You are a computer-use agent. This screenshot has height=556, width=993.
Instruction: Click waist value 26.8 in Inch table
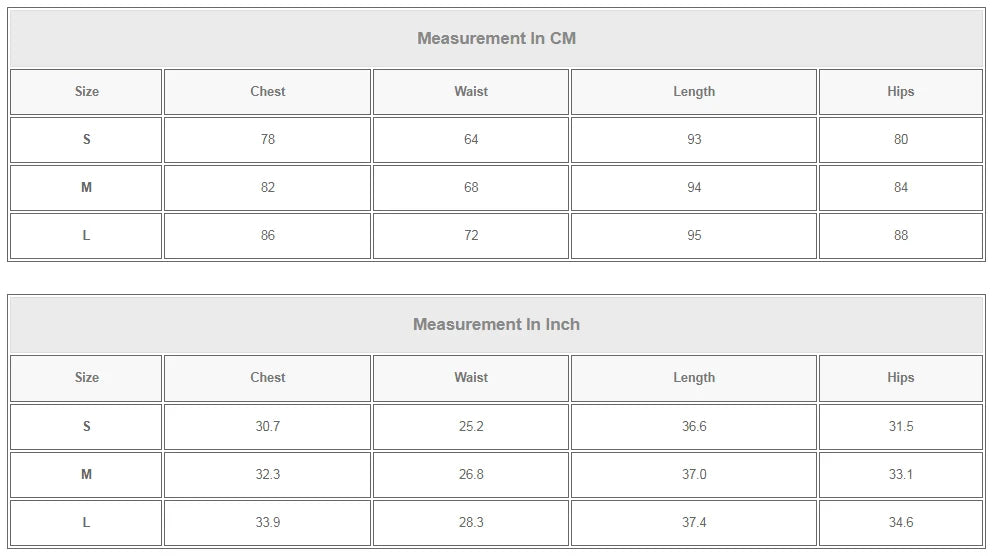click(471, 475)
